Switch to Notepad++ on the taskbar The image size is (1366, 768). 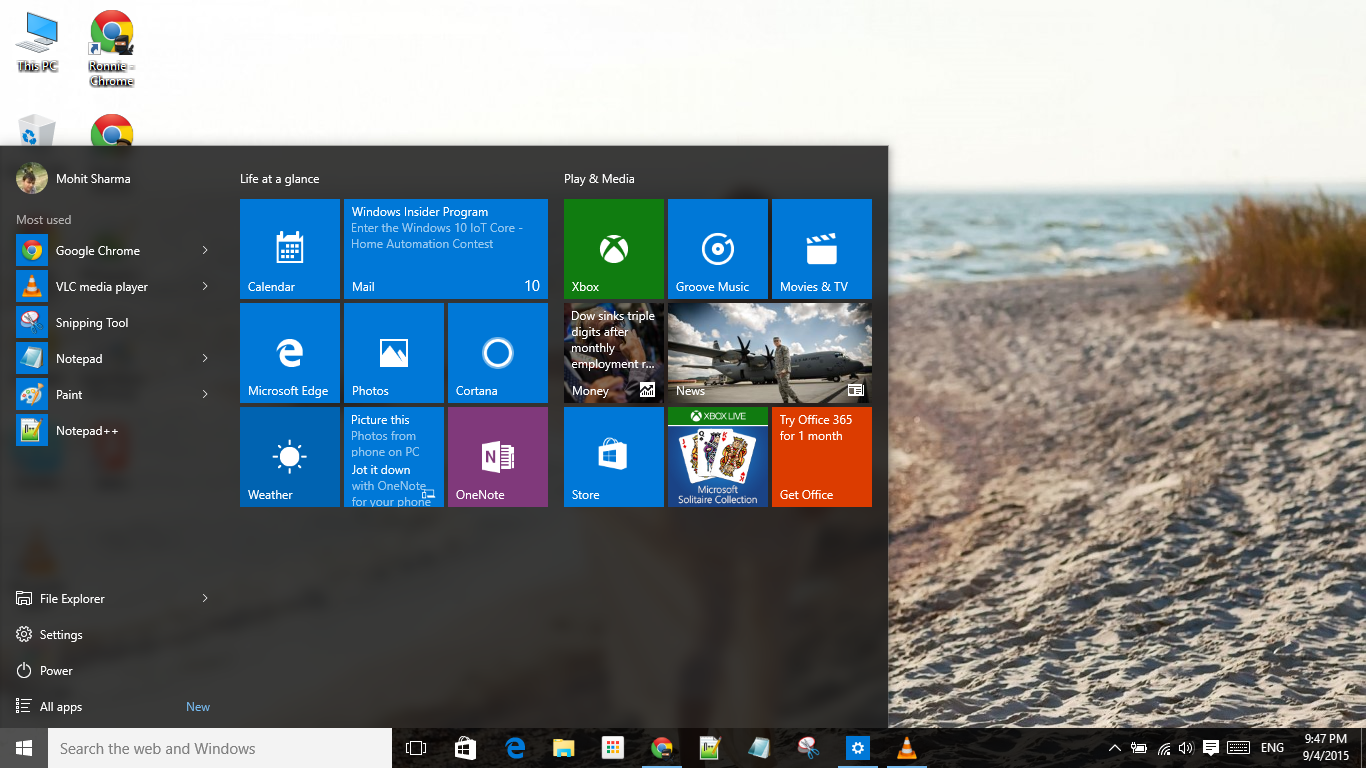tap(710, 748)
